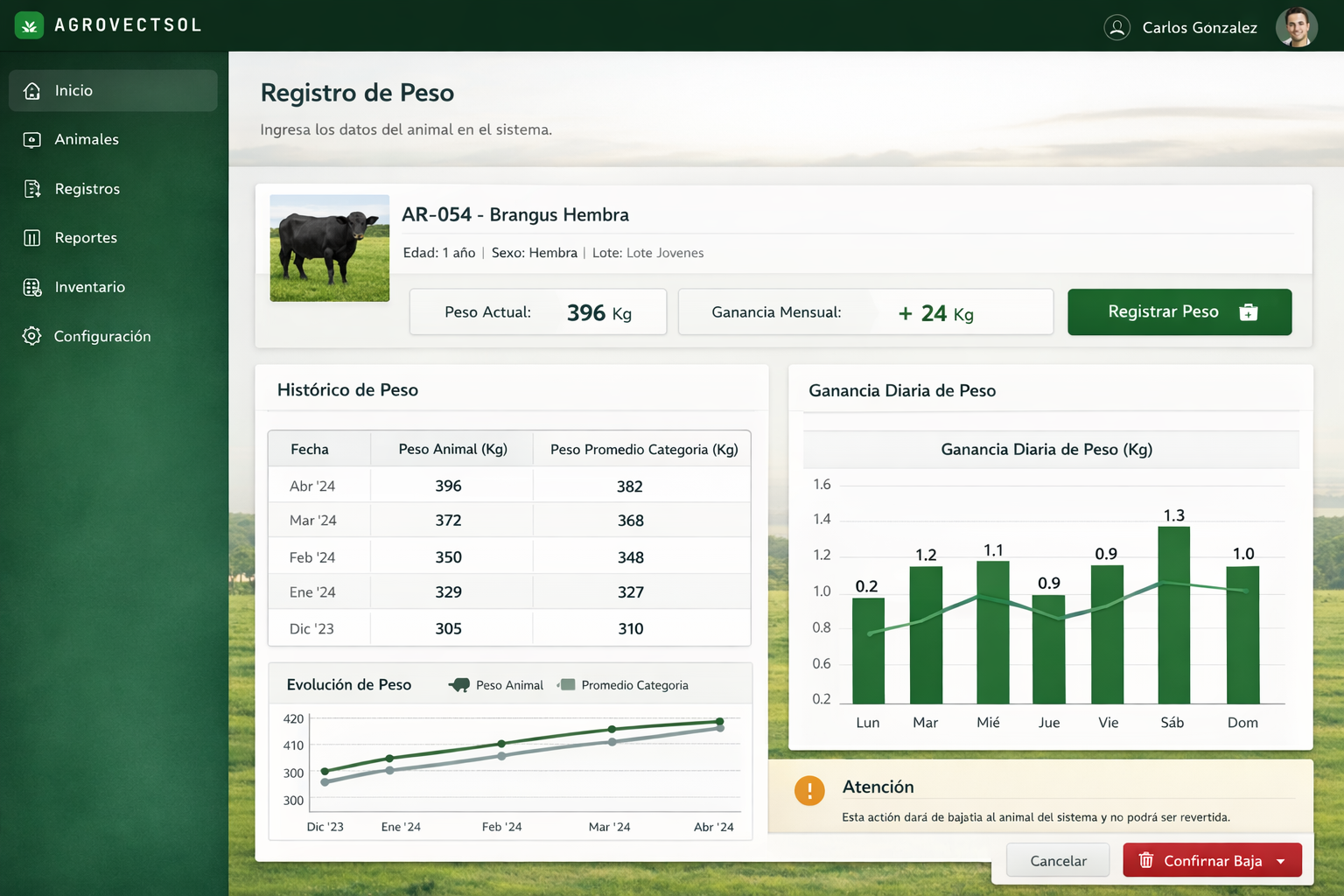The width and height of the screenshot is (1344, 896).
Task: Open Carlos Gonzalez's avatar photo
Action: pos(1297,27)
